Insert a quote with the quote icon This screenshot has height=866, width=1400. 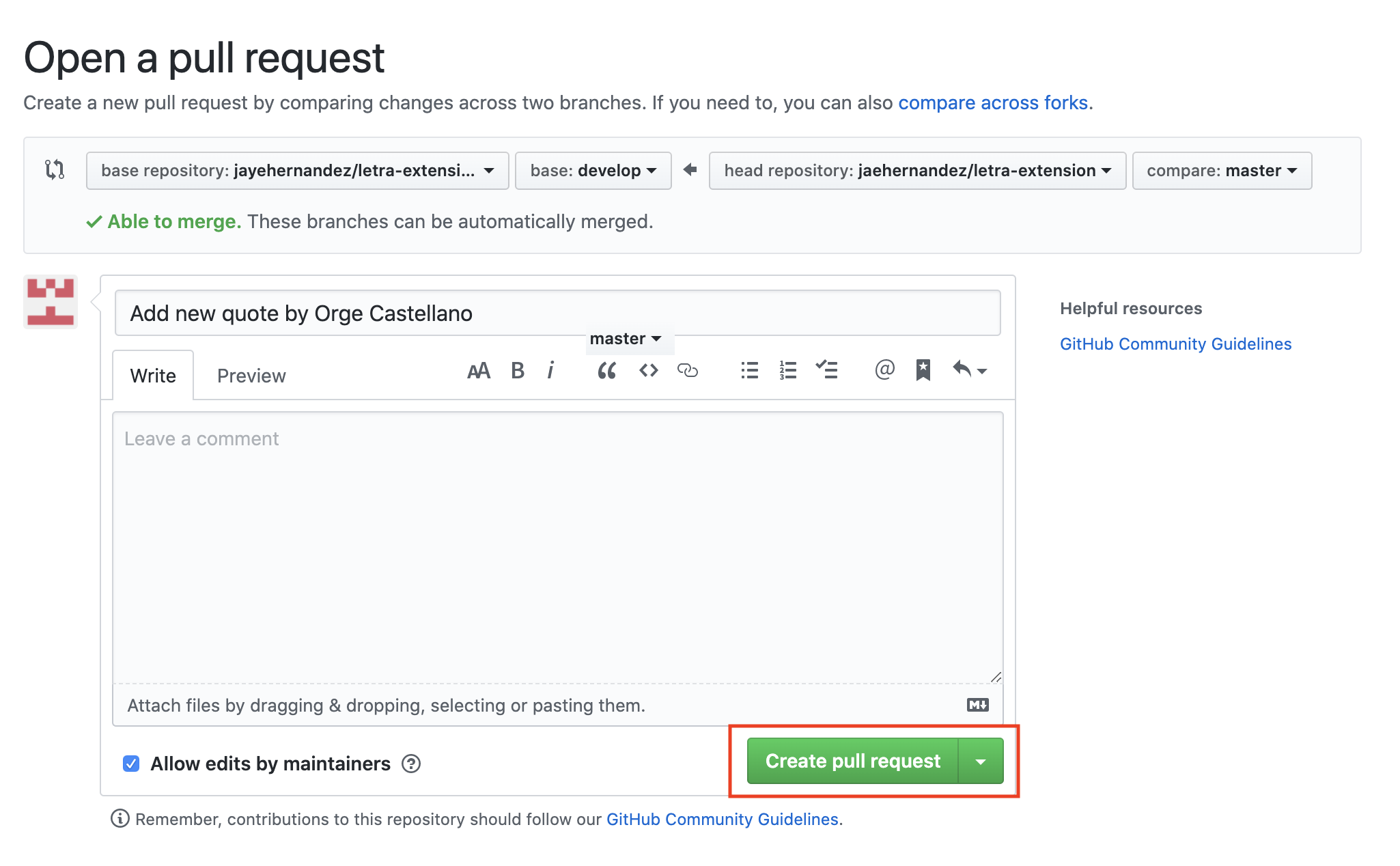[606, 371]
